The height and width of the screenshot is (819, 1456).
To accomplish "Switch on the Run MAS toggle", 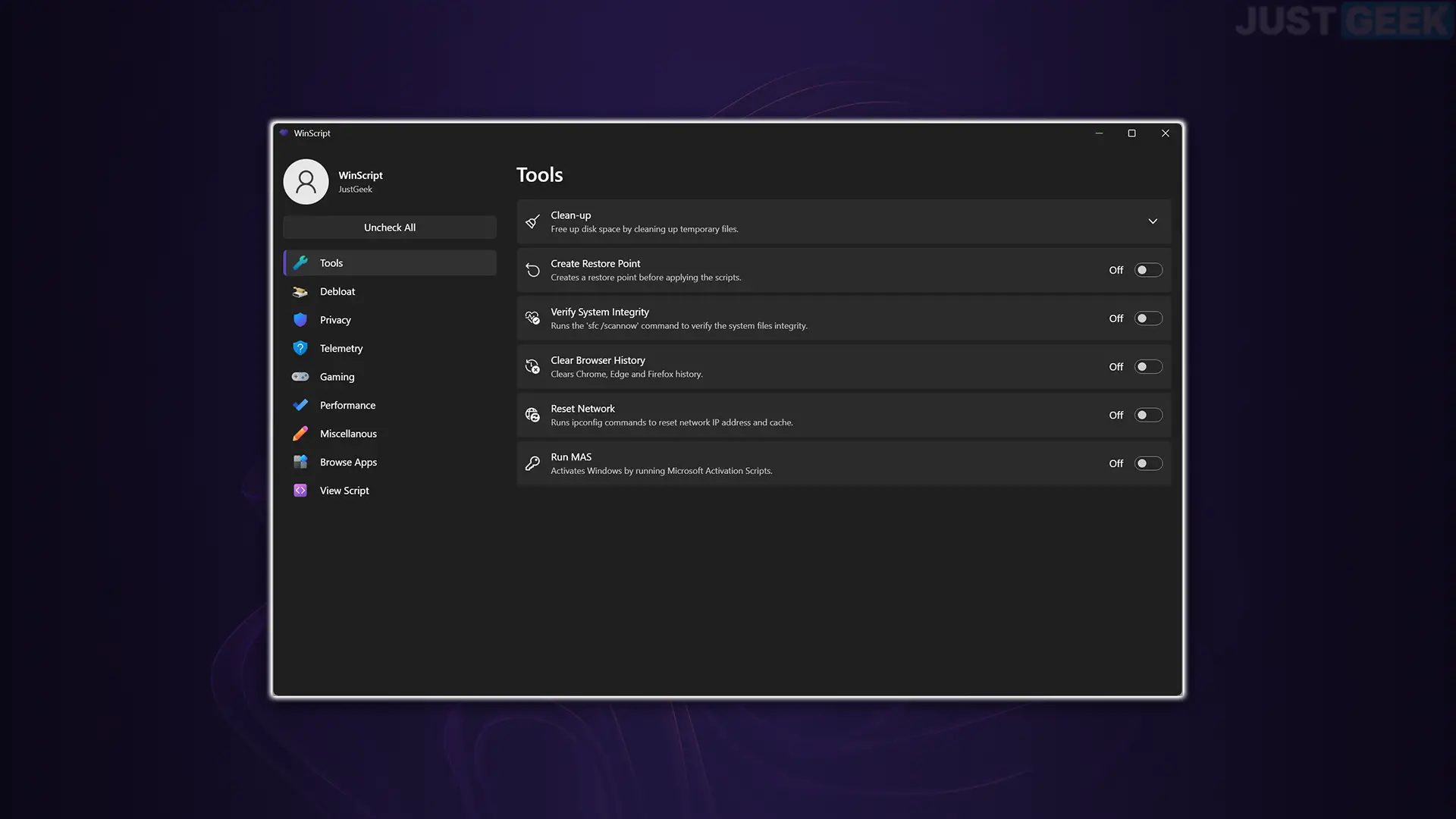I will [1148, 463].
